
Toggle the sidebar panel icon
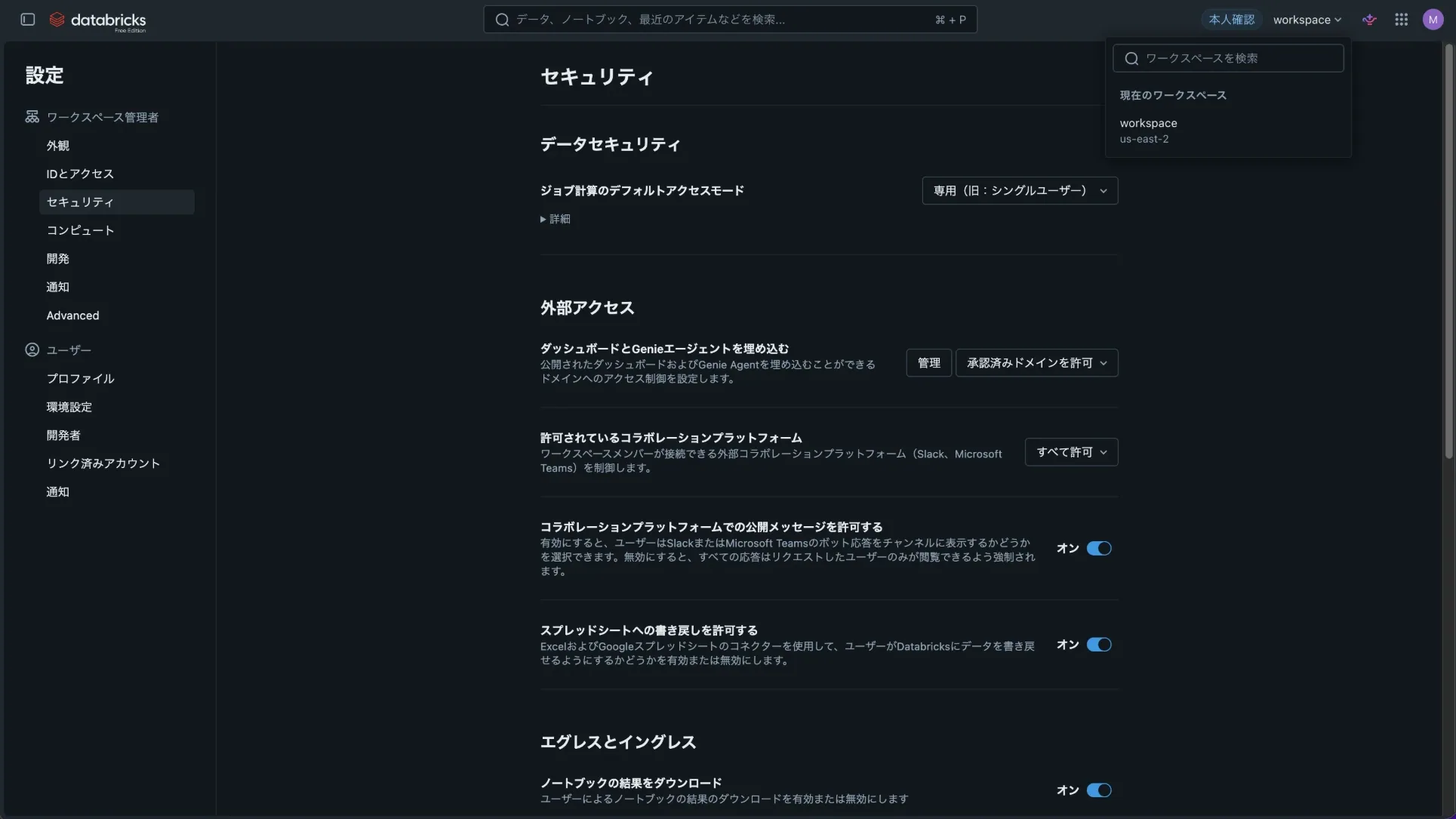click(28, 20)
